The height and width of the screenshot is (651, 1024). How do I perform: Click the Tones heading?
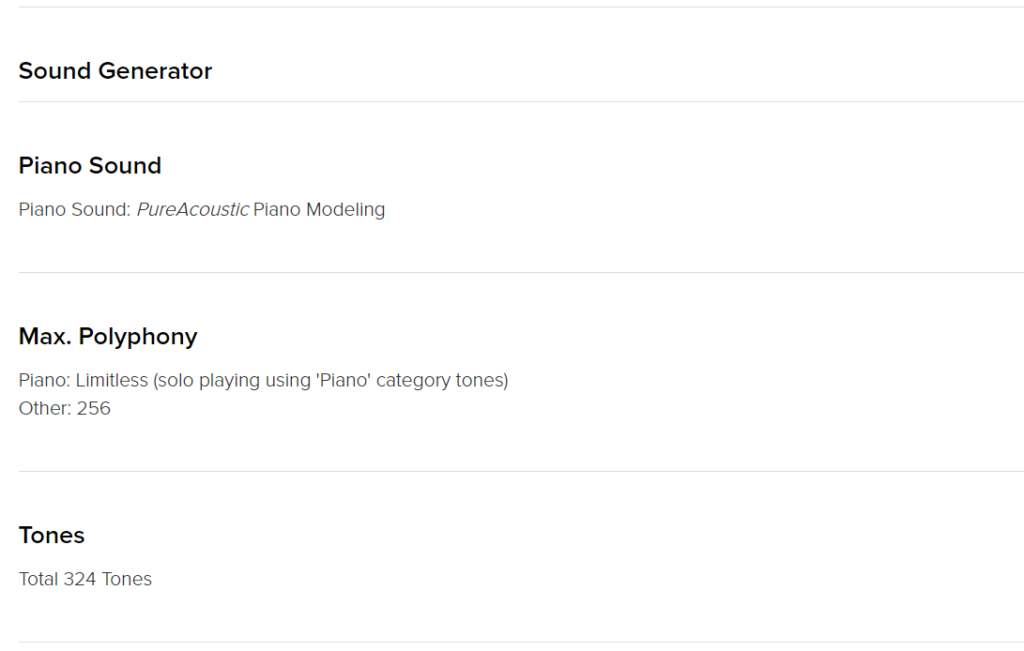[x=52, y=535]
